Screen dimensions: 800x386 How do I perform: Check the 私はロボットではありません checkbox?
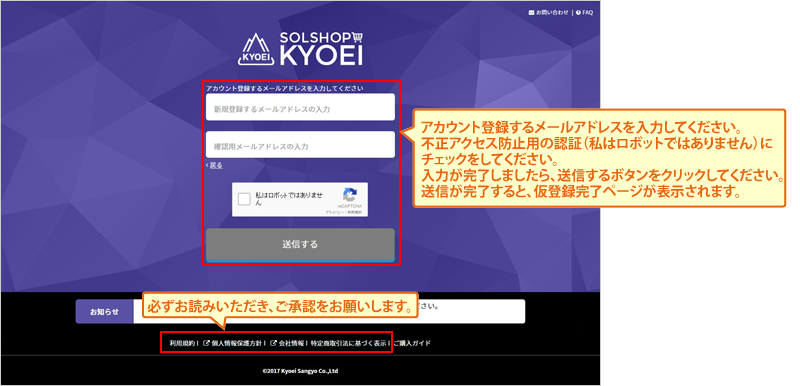pos(244,199)
